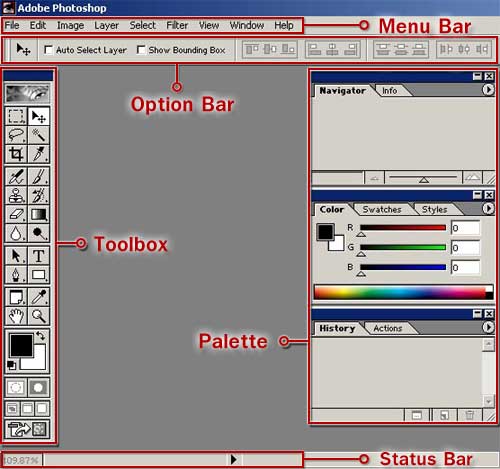Open the Color palette flyout menu
This screenshot has width=500, height=469.
[x=488, y=208]
